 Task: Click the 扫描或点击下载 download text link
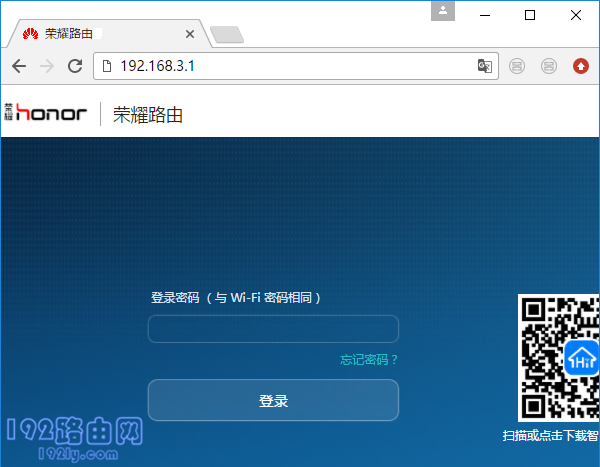point(550,436)
